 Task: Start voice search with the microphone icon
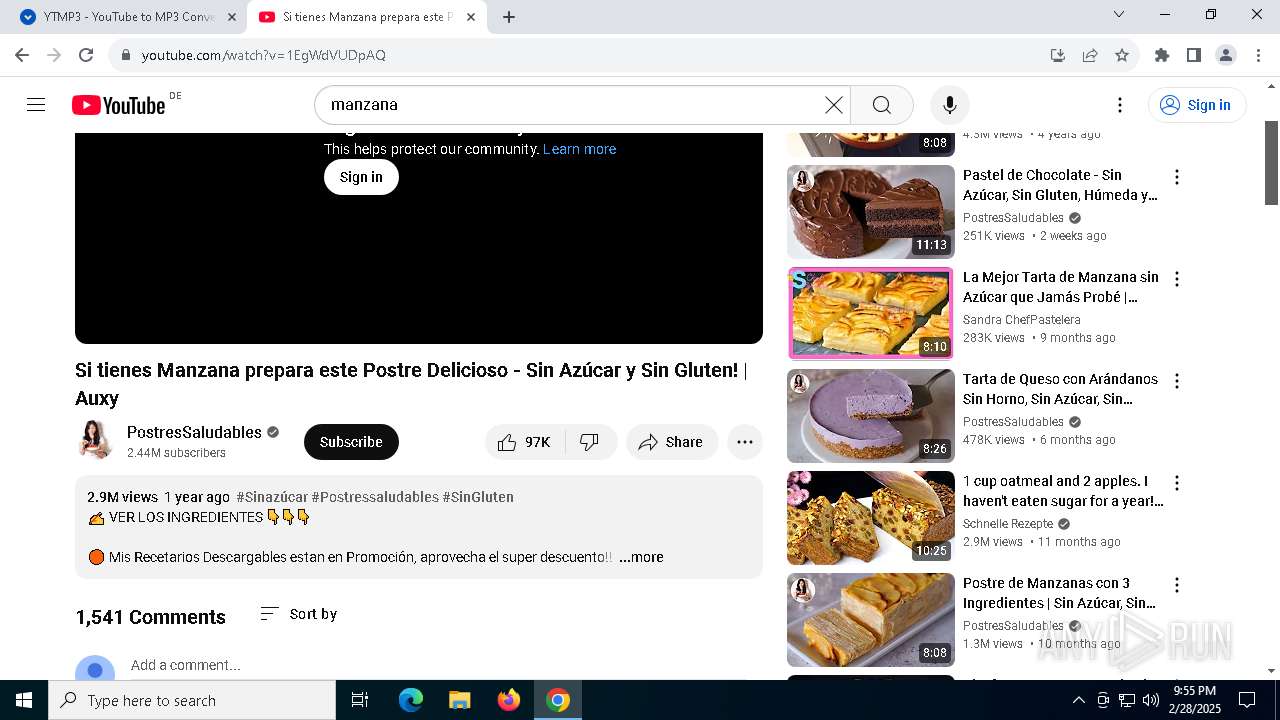[x=950, y=105]
